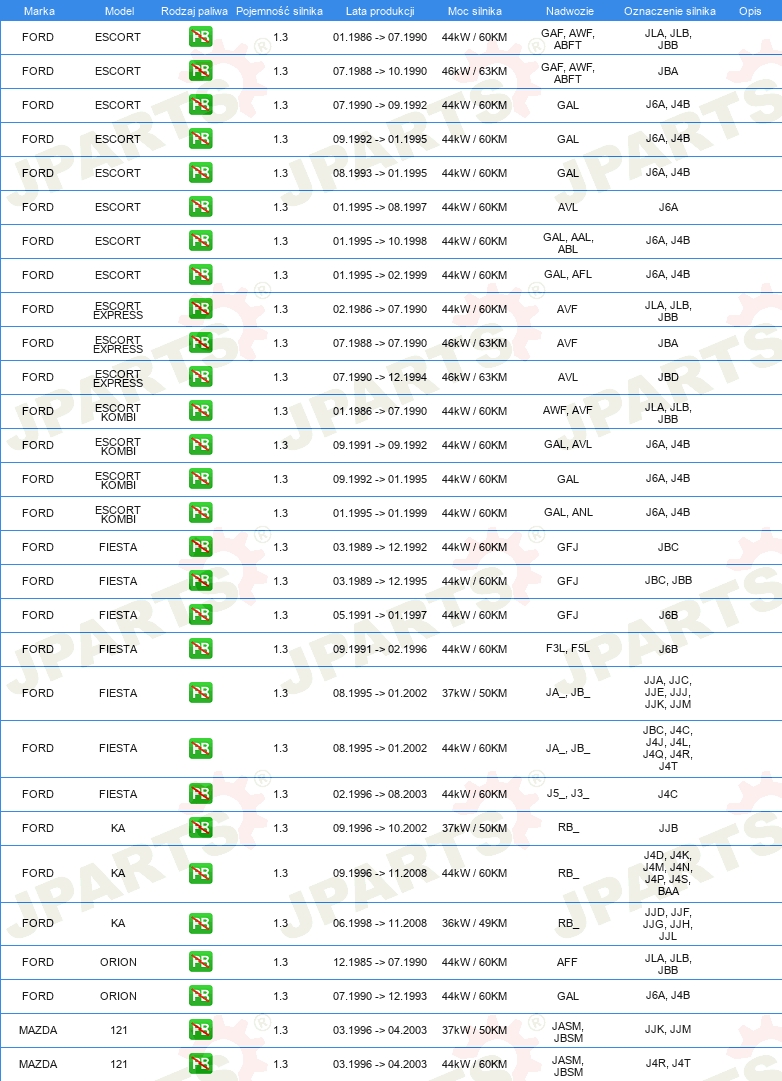Click petrol icon for Mazda 121 37kW row
782x1081 pixels.
click(x=201, y=1030)
